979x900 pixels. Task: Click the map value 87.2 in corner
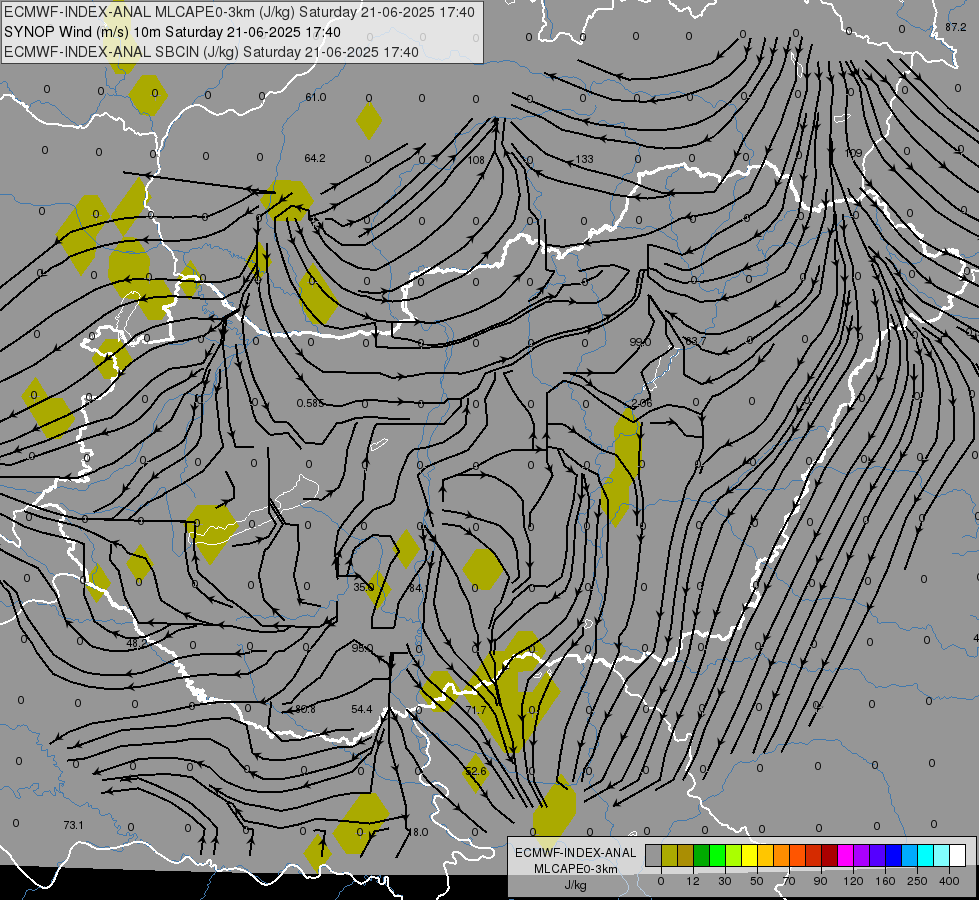click(955, 27)
